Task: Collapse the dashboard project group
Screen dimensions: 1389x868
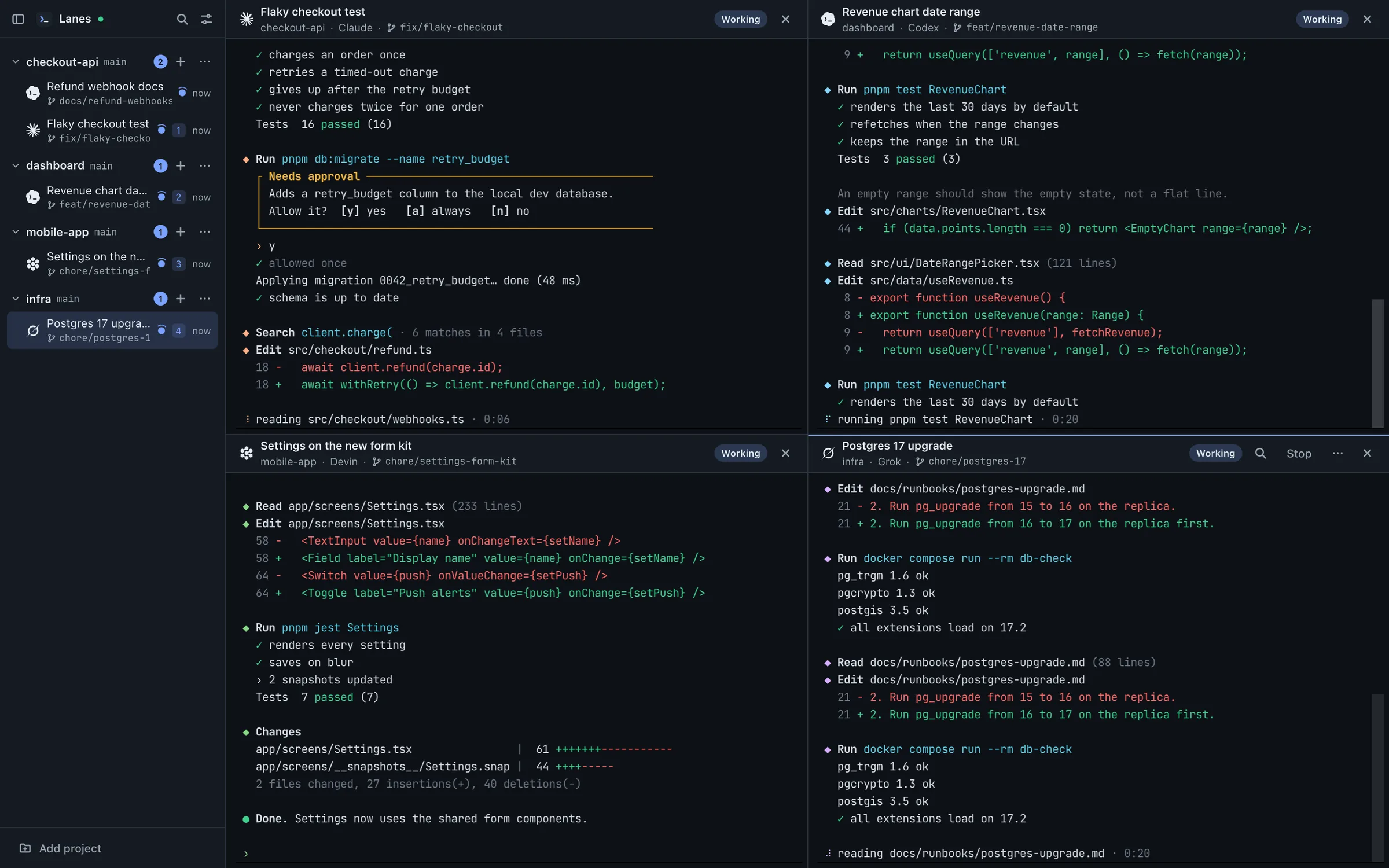Action: point(16,166)
